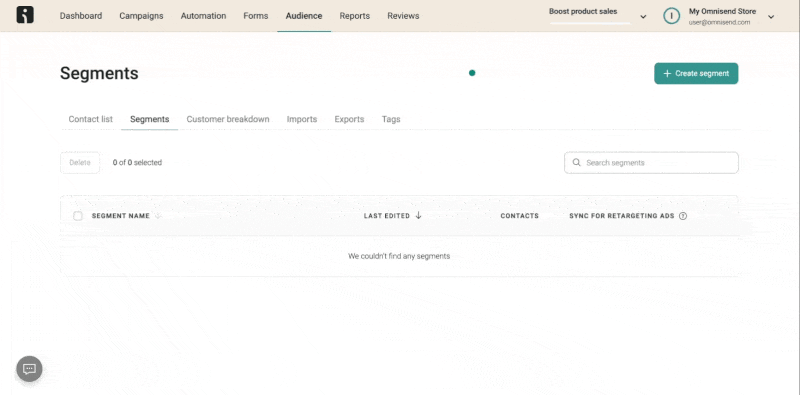Screen dimensions: 800x395
Task: Click the My Omnisend Store name
Action: 722,11
